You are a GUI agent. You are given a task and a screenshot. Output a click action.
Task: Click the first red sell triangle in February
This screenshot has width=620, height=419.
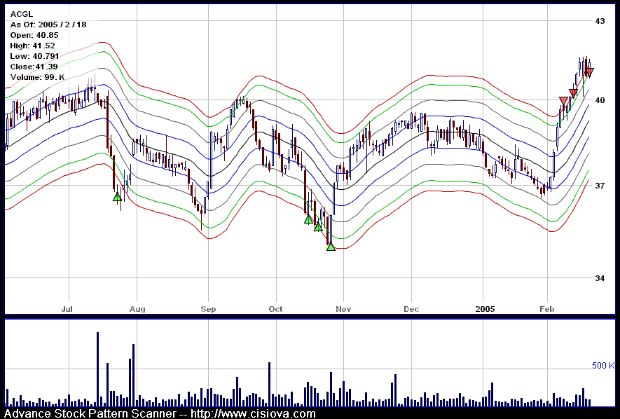point(563,100)
